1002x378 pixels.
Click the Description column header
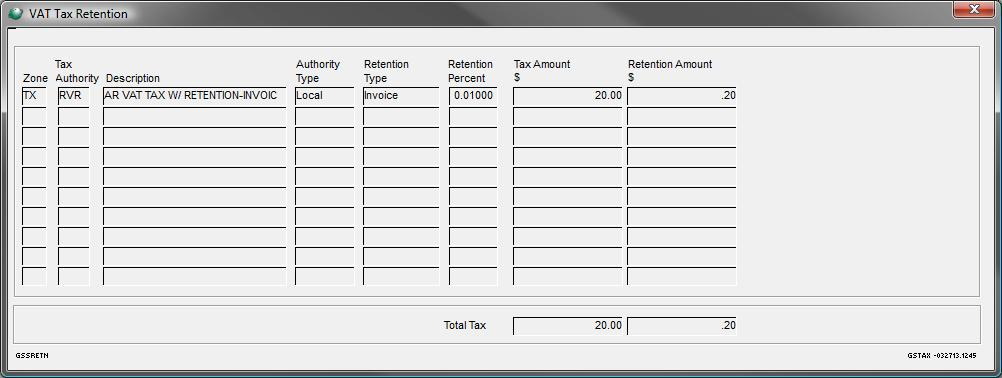pos(133,79)
